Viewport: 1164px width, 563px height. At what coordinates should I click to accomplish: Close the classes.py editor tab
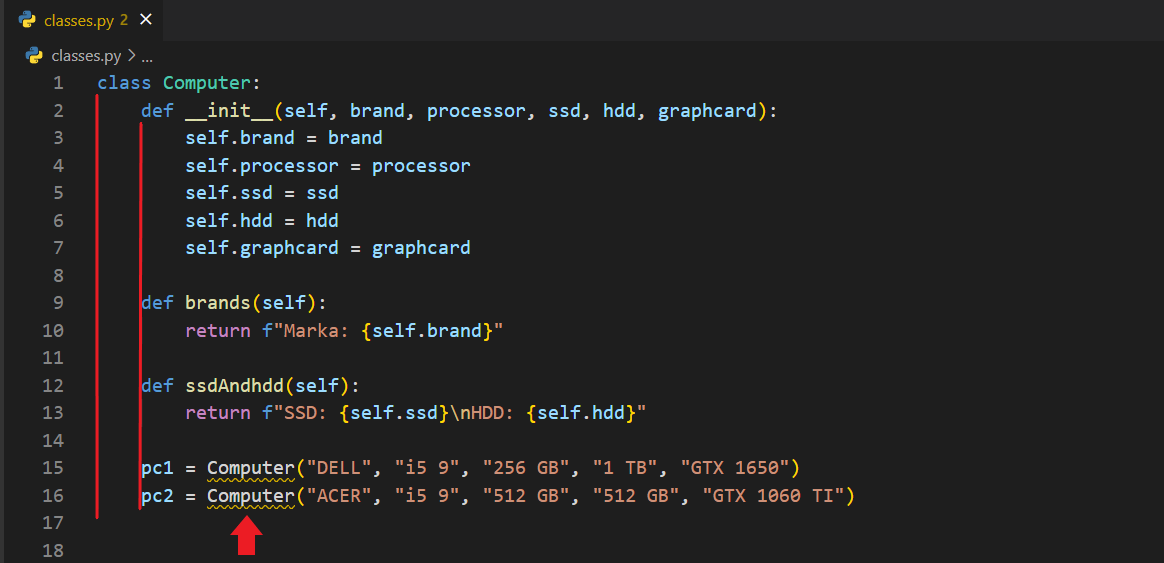click(146, 20)
